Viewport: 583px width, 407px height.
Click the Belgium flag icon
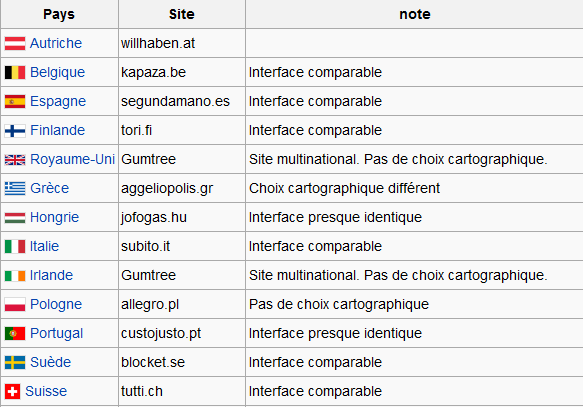15,72
